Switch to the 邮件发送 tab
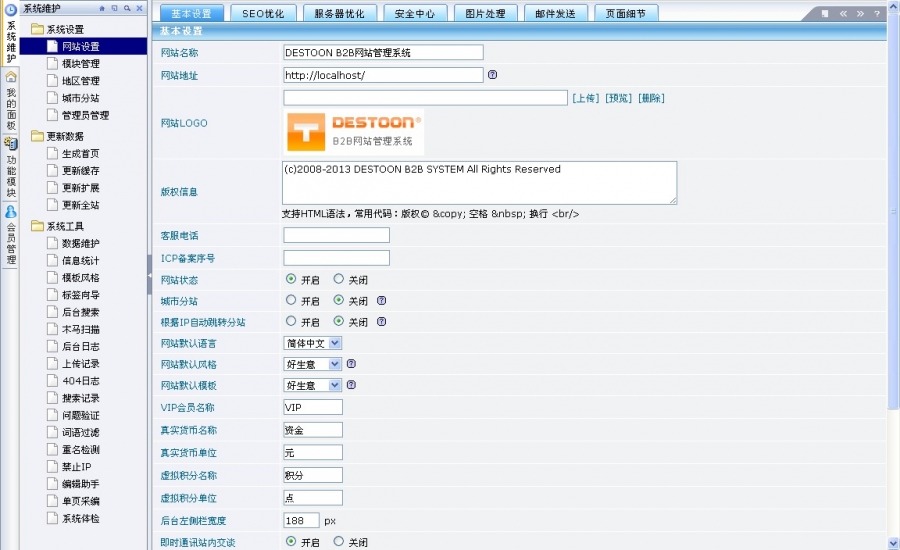This screenshot has height=550, width=900. 556,13
